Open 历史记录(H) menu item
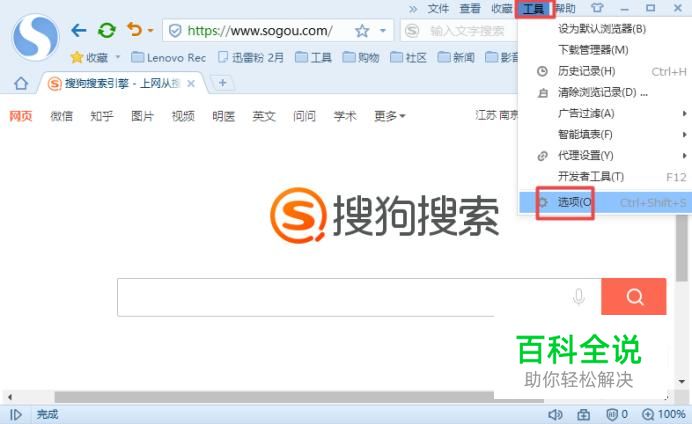Screen dimensions: 692x424 605,71
